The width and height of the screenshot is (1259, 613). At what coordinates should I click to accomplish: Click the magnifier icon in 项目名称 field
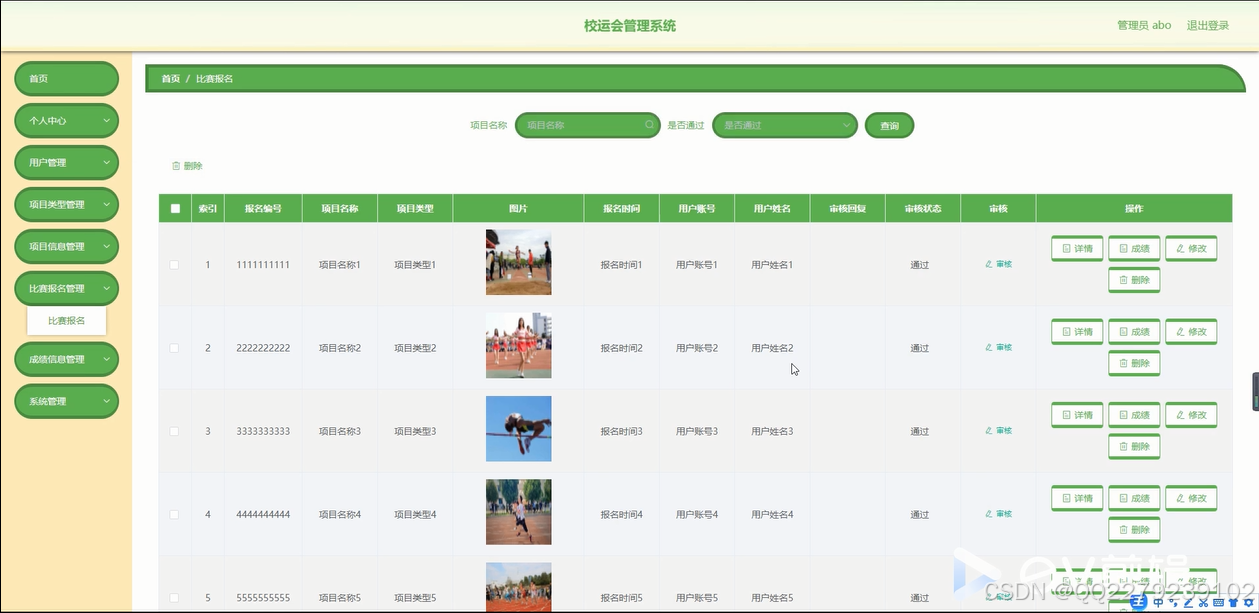tap(649, 126)
